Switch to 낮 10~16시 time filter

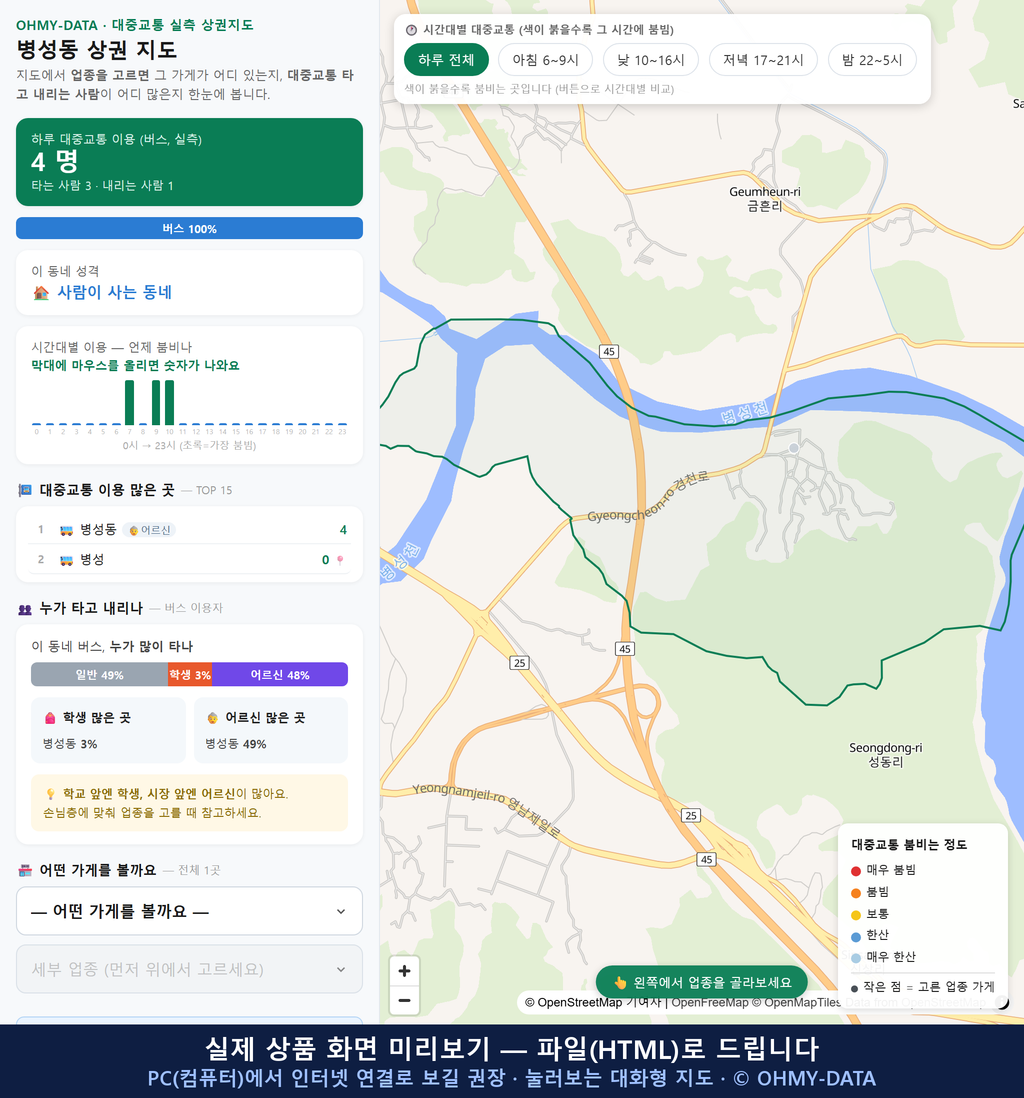pyautogui.click(x=651, y=60)
